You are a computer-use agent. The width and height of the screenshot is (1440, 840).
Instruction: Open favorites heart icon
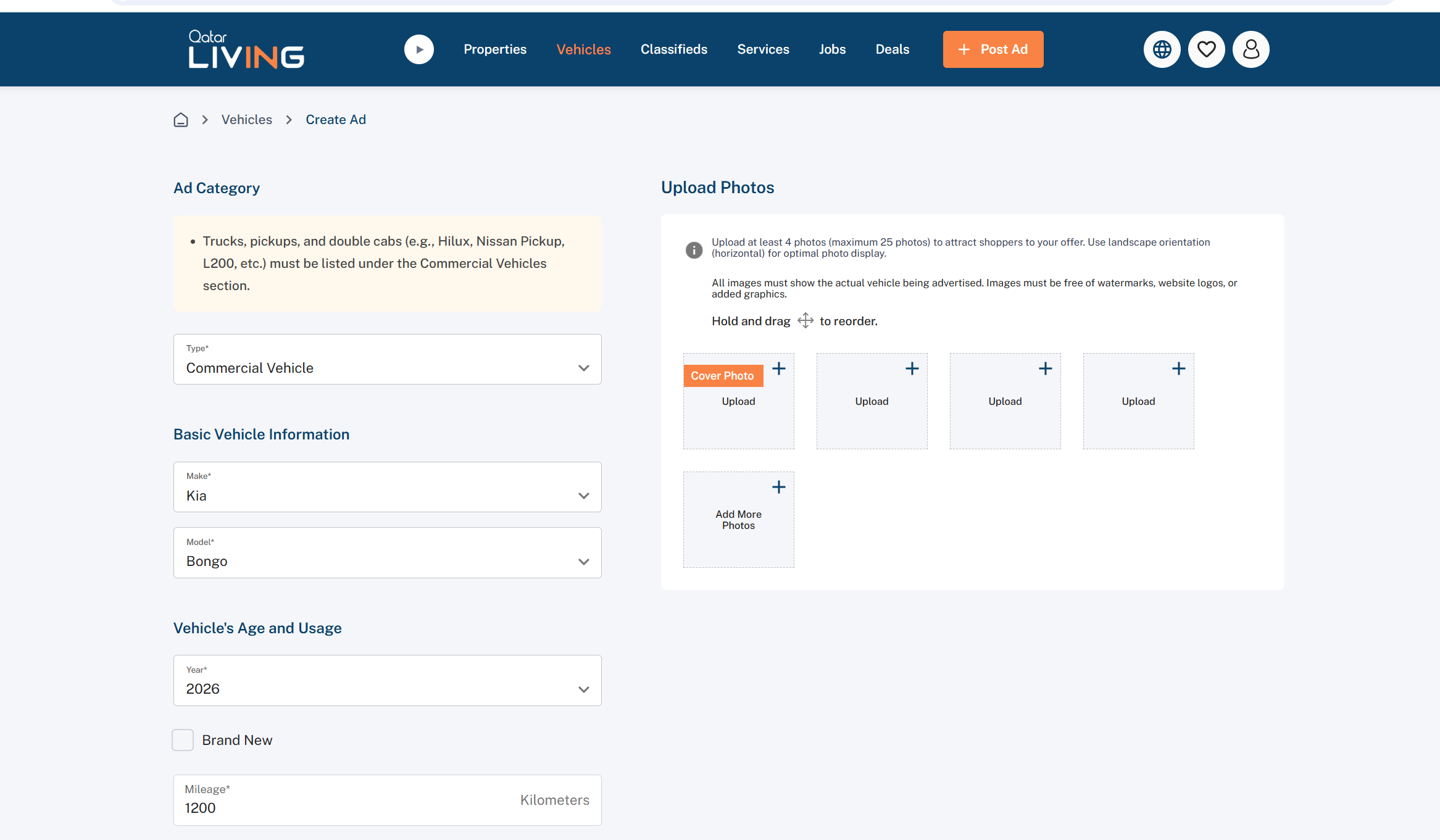click(x=1206, y=49)
